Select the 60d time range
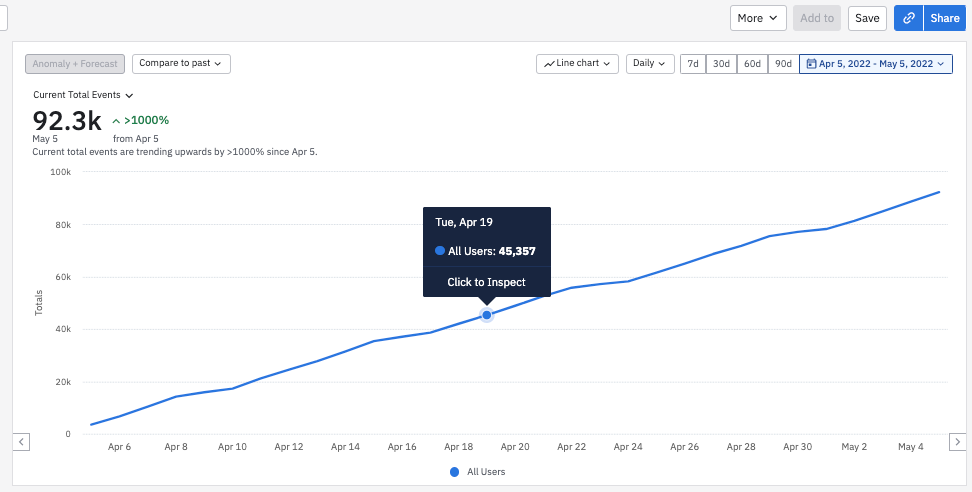 [752, 64]
